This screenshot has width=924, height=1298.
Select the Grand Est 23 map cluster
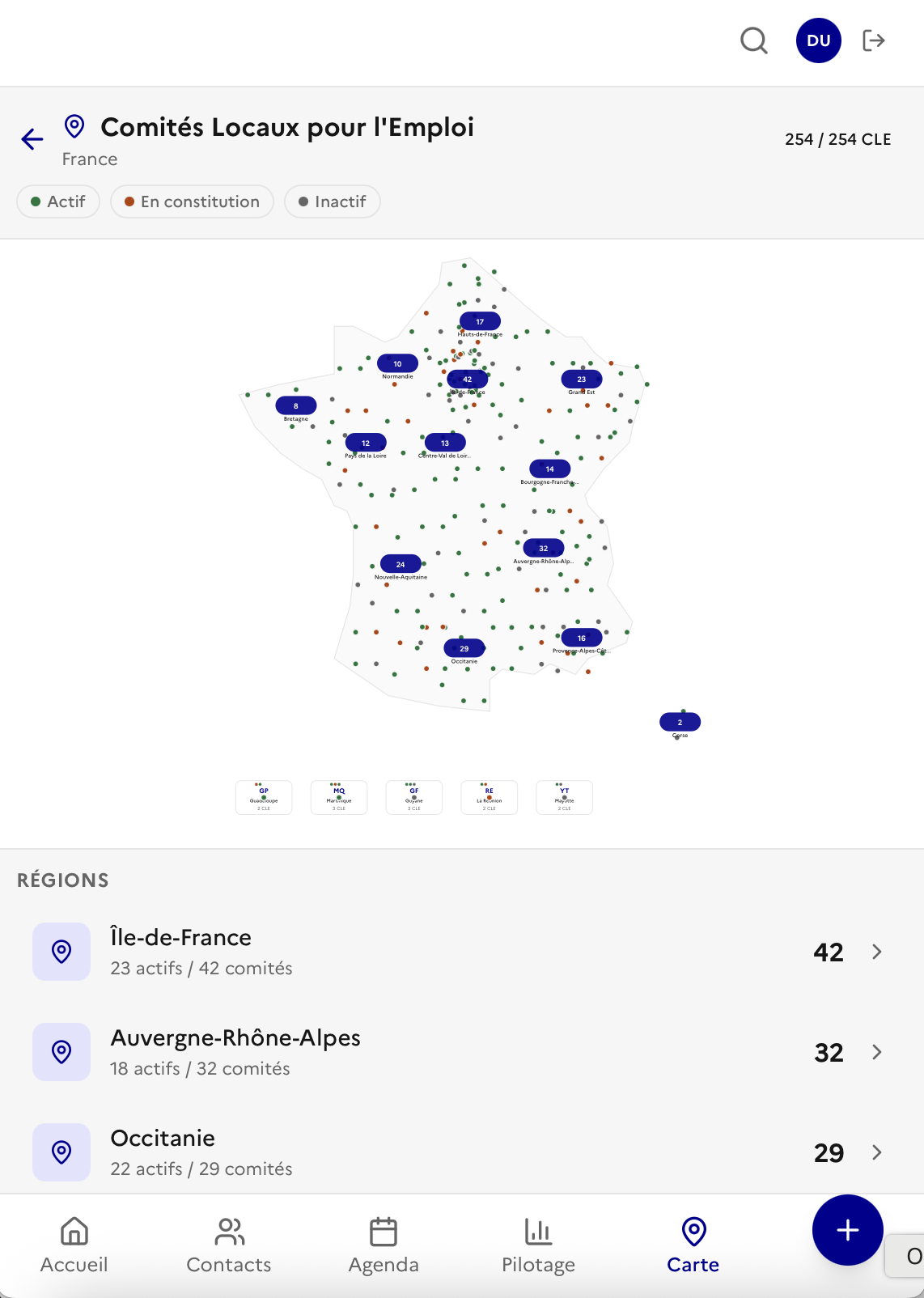click(581, 379)
